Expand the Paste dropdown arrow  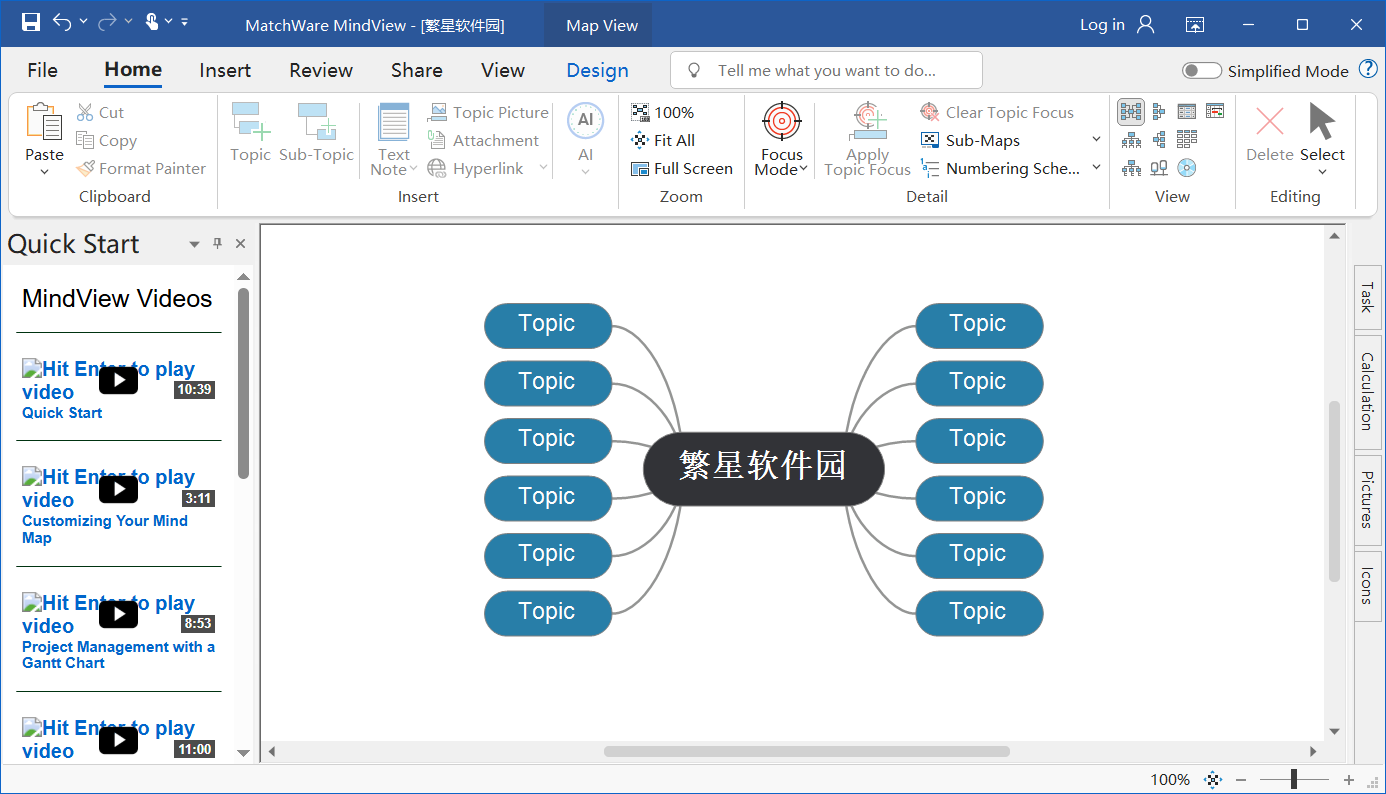point(44,172)
